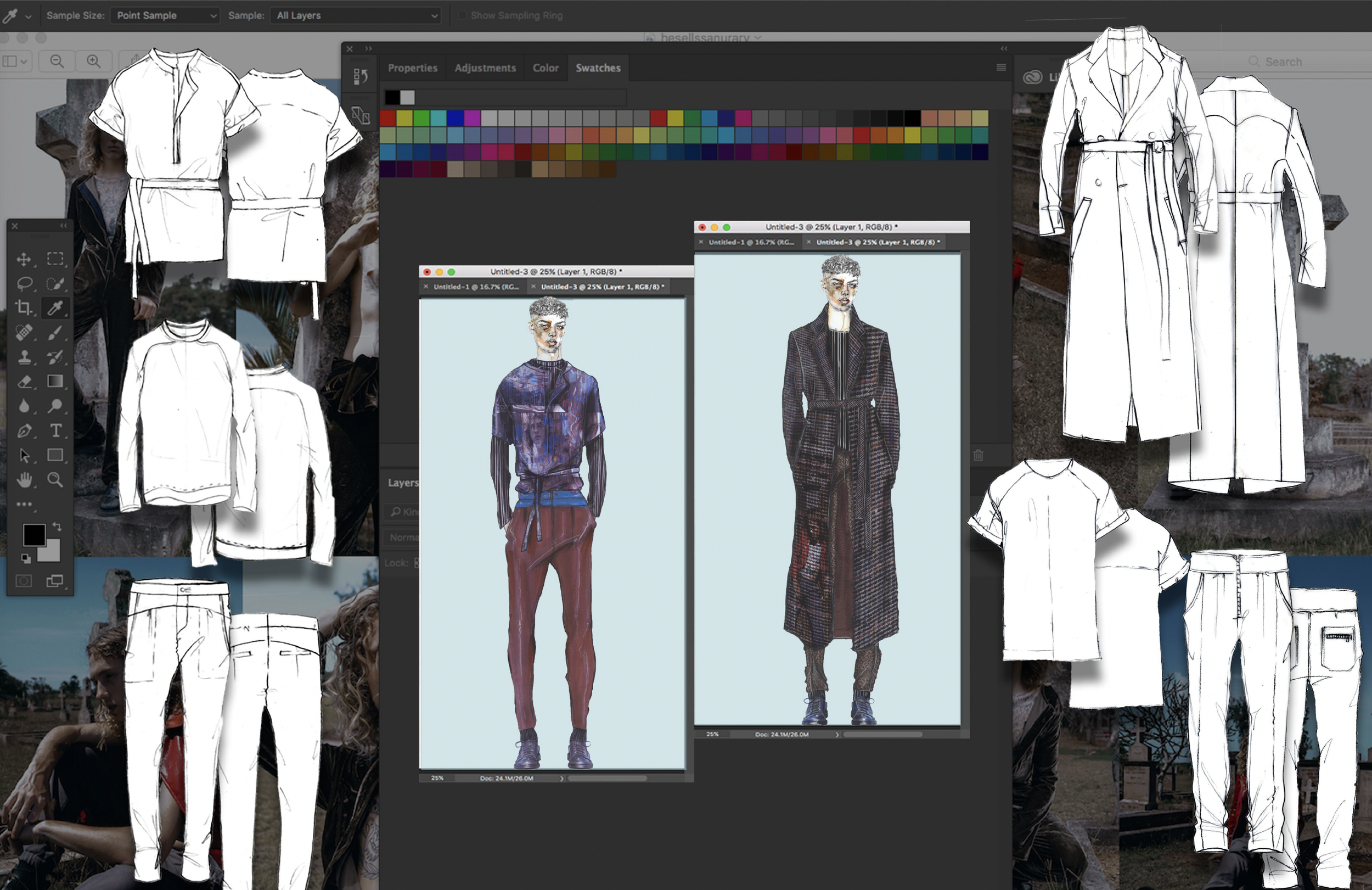Screen dimensions: 1372x890
Task: Click the foreground color swatch
Action: pos(33,535)
